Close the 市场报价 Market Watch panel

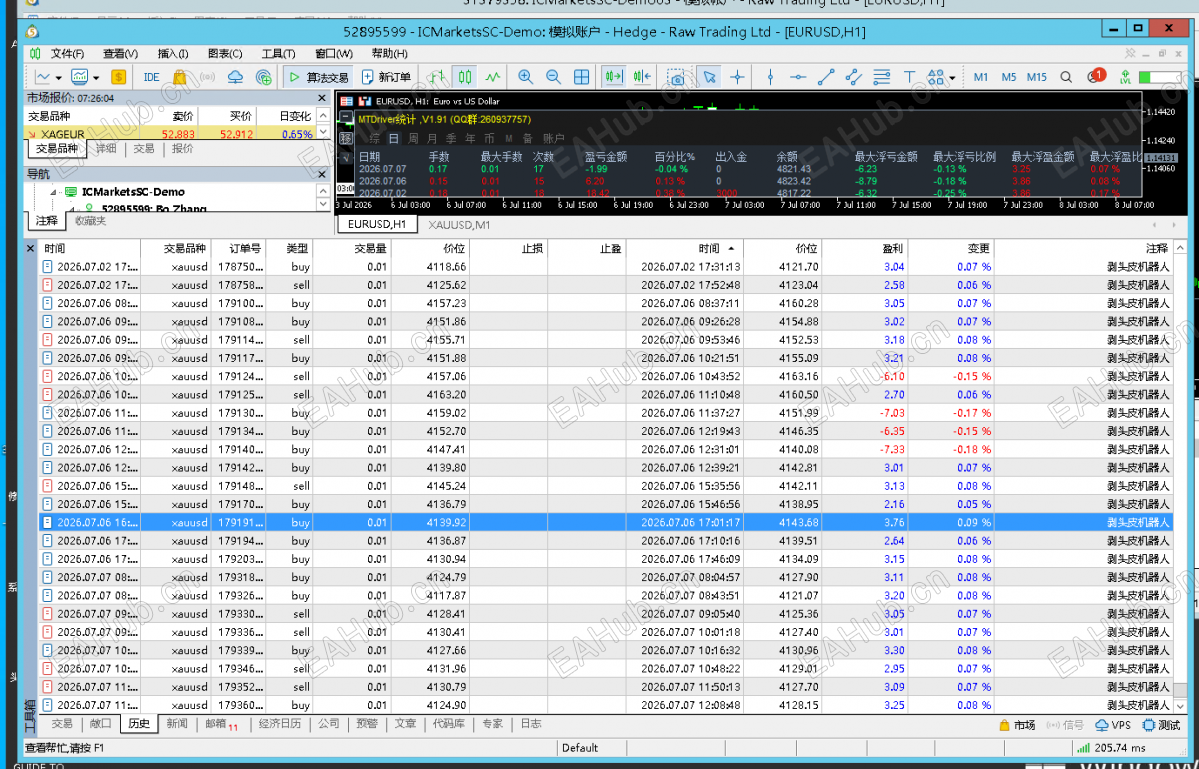322,98
